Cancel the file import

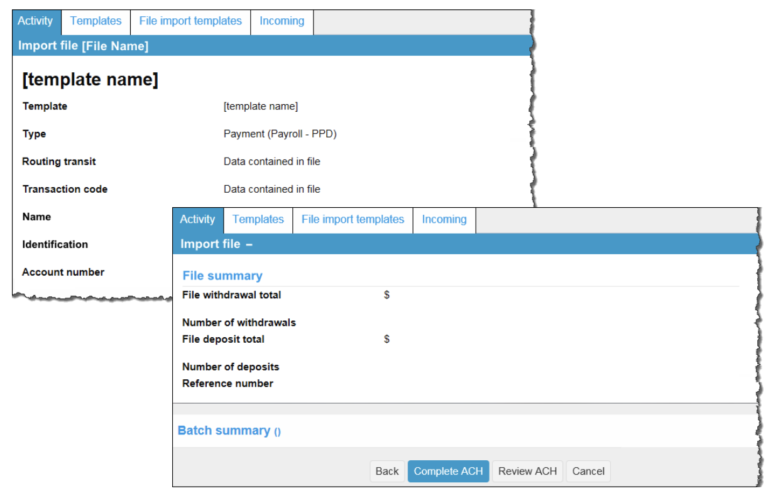click(588, 471)
